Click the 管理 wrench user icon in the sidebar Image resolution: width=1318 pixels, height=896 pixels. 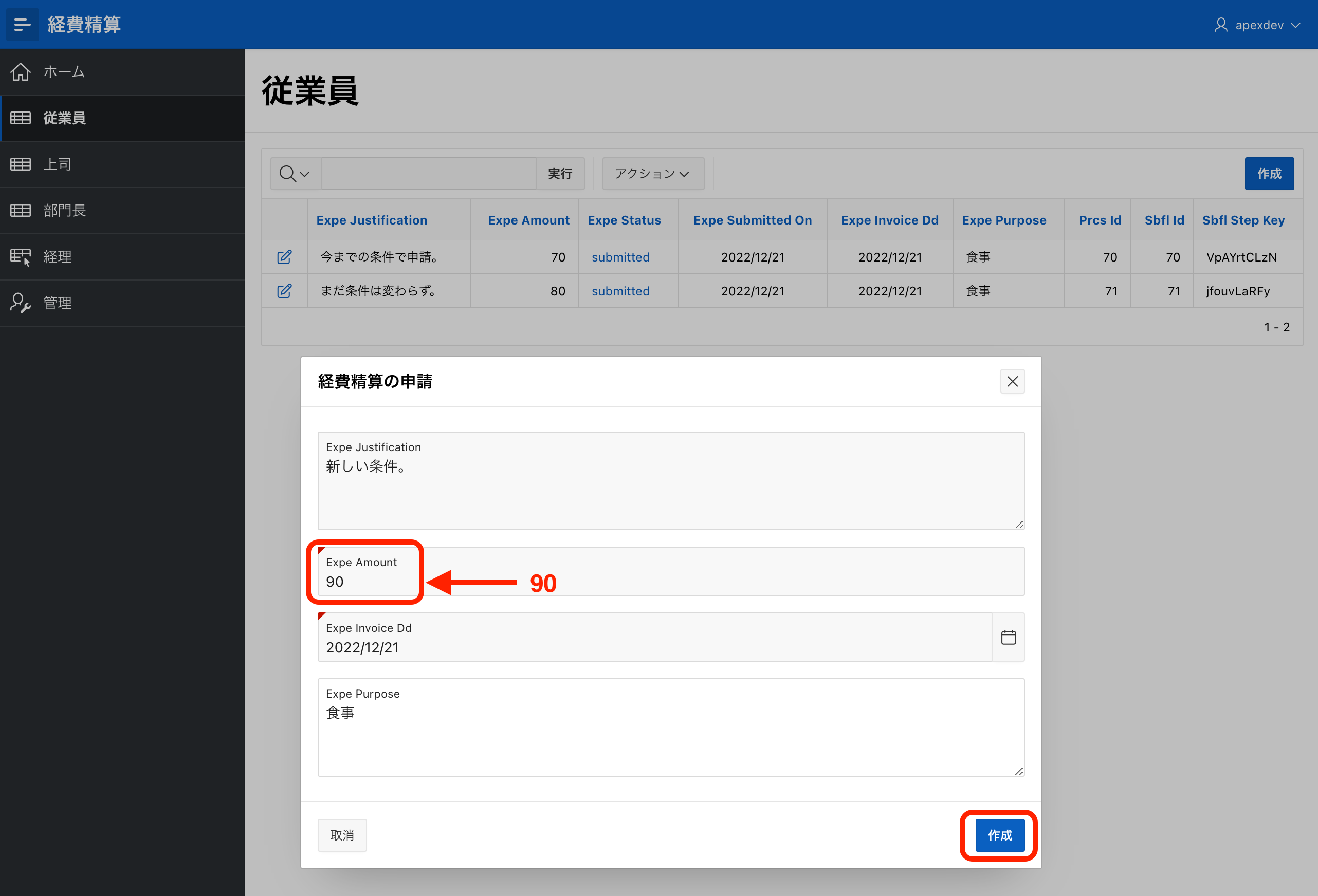(x=21, y=303)
